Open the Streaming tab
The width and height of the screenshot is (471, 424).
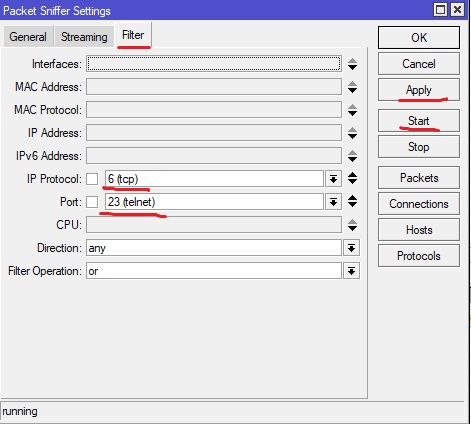tap(84, 36)
